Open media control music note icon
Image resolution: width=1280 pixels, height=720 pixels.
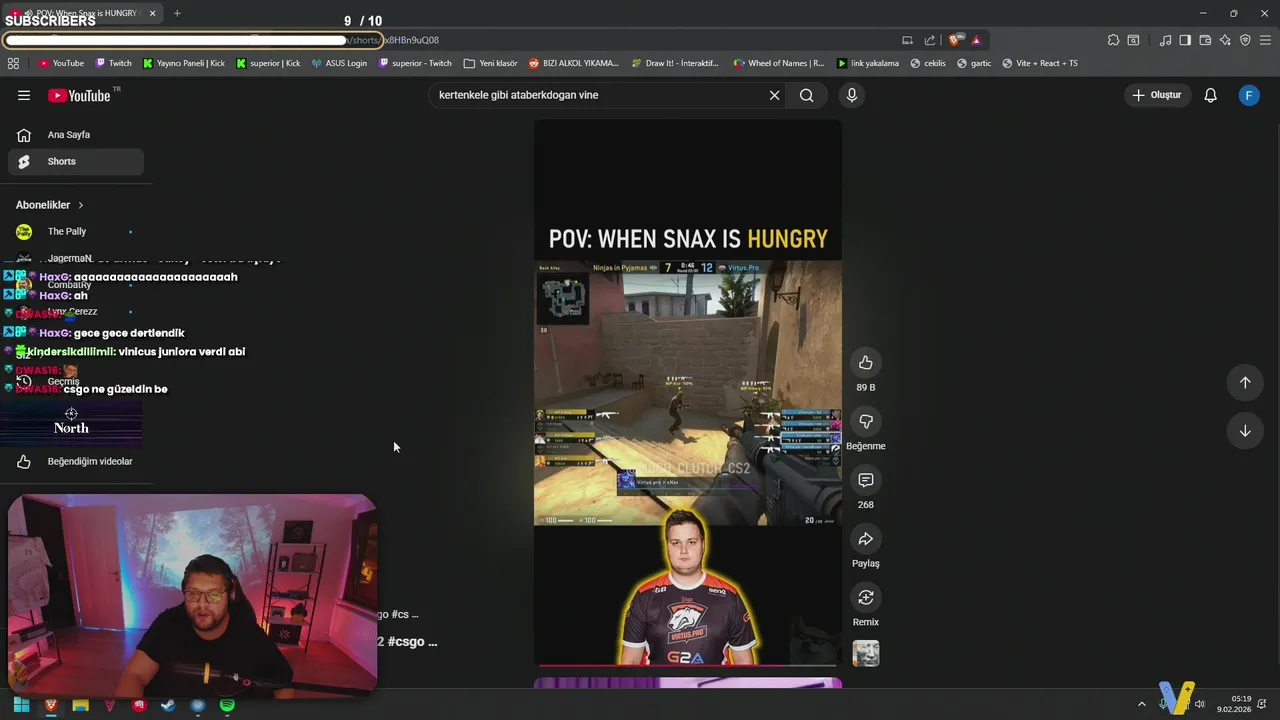coord(1165,40)
